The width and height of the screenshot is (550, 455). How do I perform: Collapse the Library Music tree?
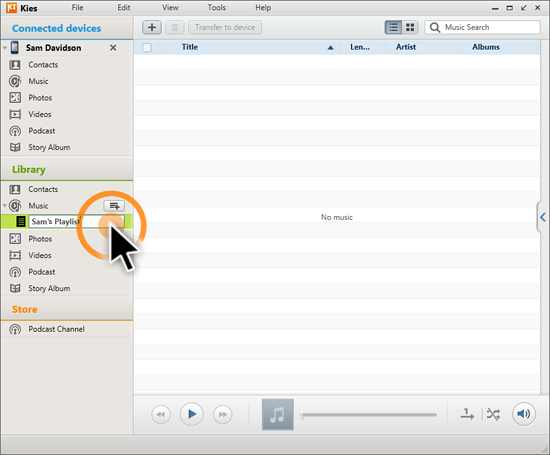pos(5,205)
